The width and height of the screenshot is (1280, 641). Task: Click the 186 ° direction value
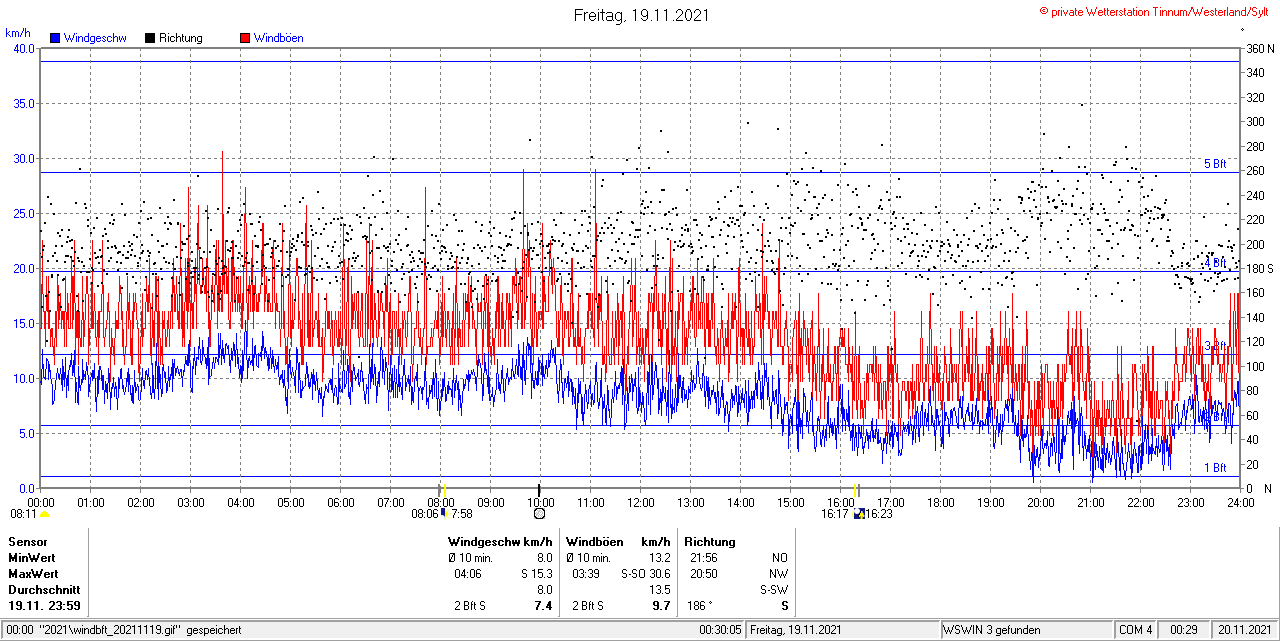(698, 606)
